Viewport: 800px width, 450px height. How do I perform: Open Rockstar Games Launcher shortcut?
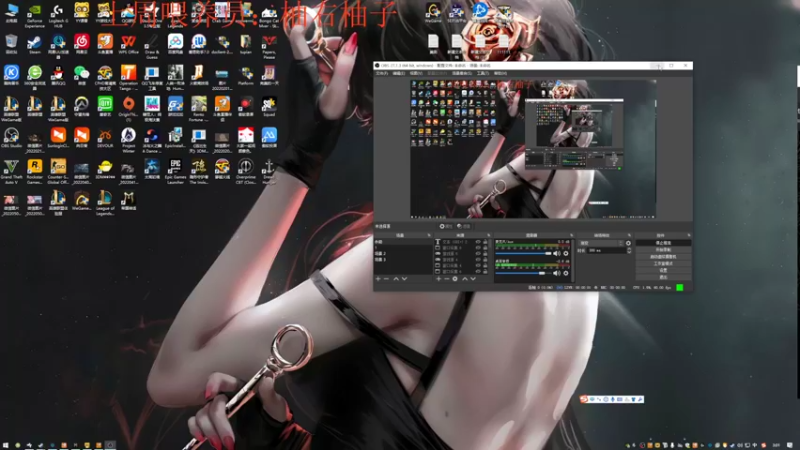point(35,172)
